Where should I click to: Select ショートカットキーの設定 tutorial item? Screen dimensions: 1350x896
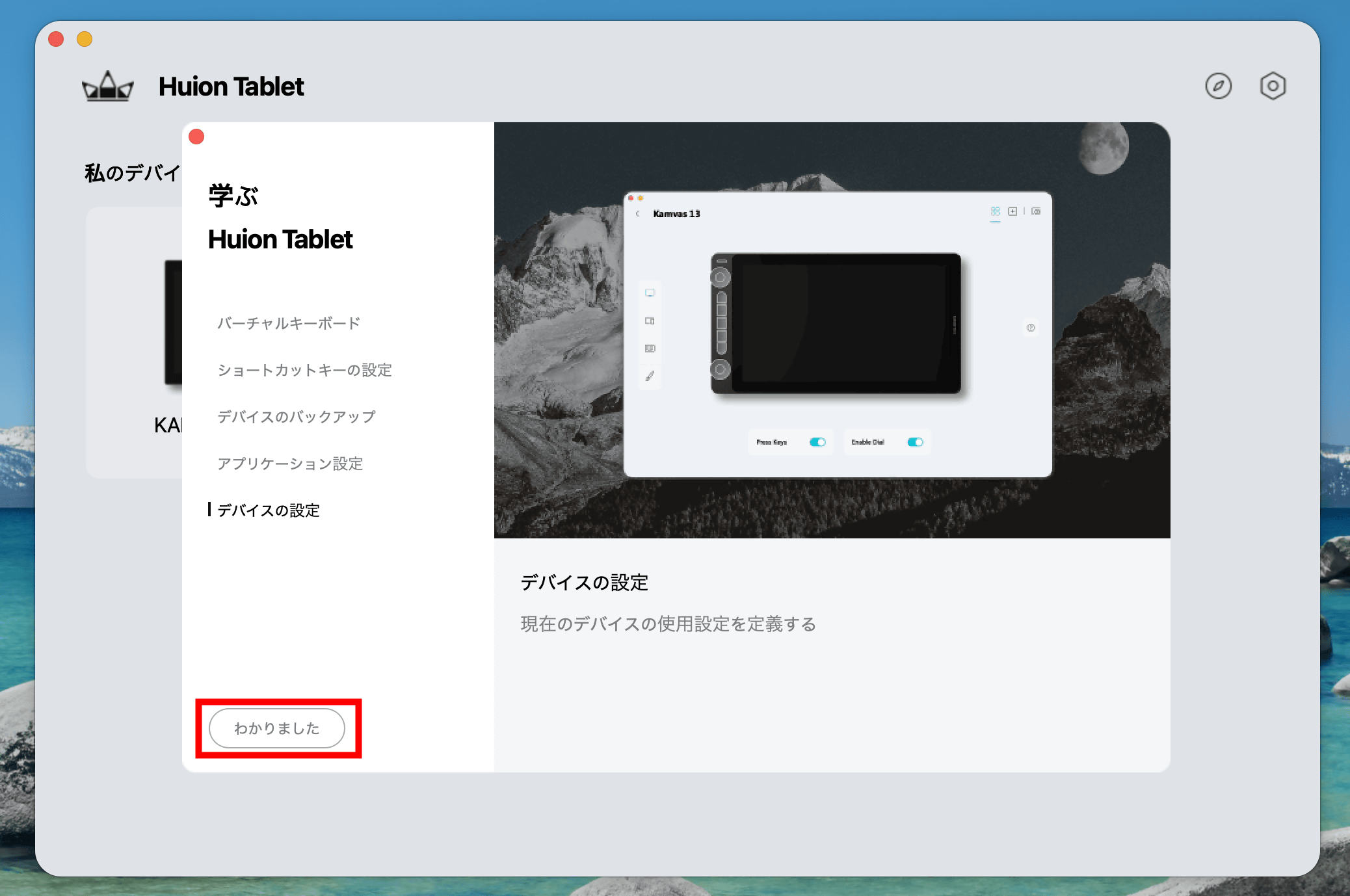[x=304, y=370]
